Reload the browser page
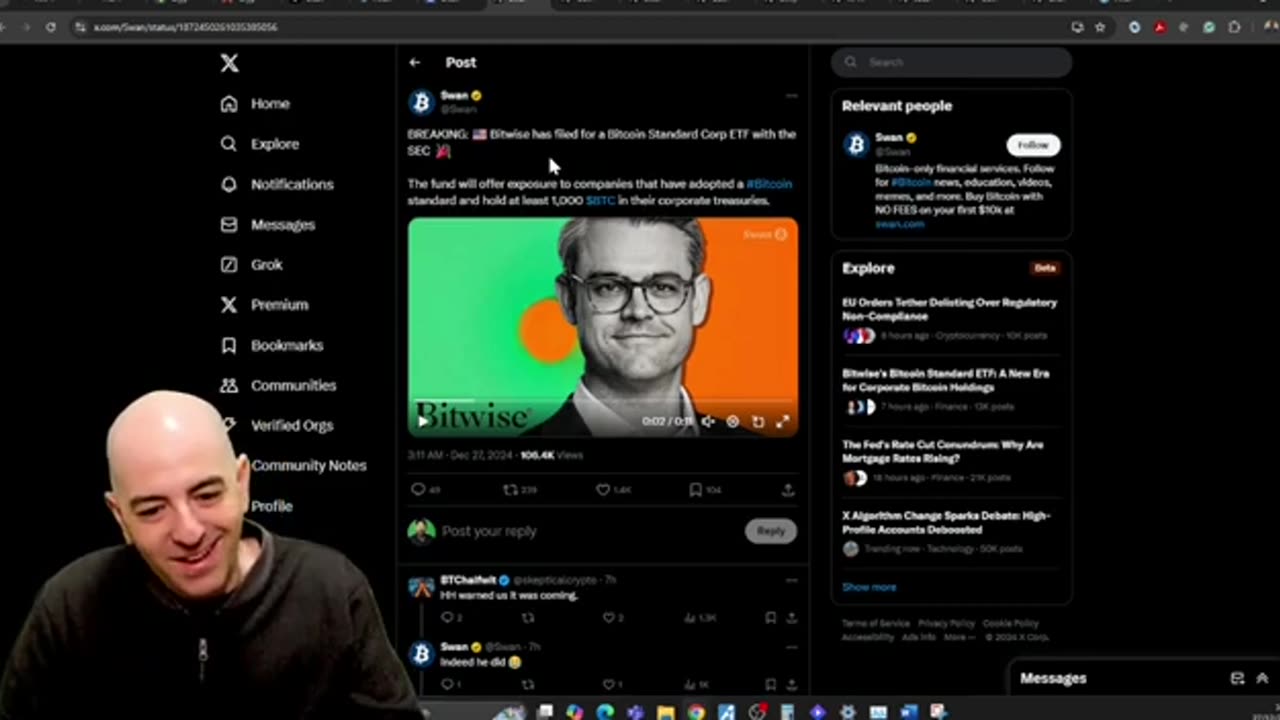 50,27
